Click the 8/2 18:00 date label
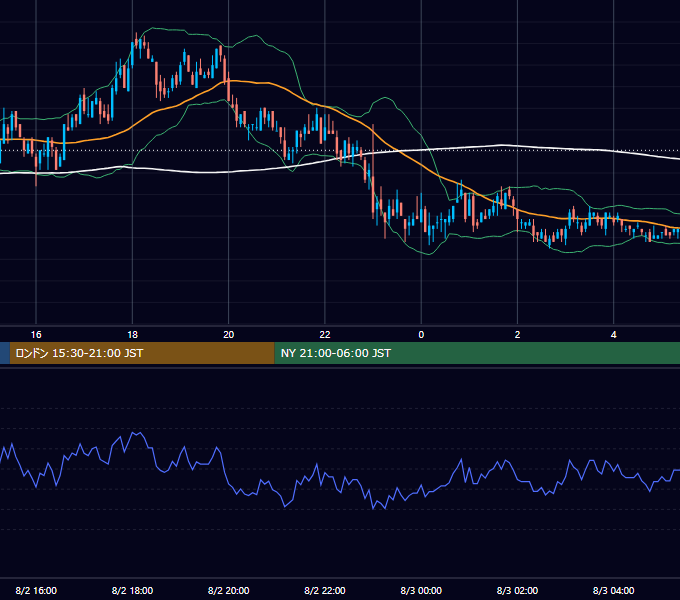 [132, 590]
